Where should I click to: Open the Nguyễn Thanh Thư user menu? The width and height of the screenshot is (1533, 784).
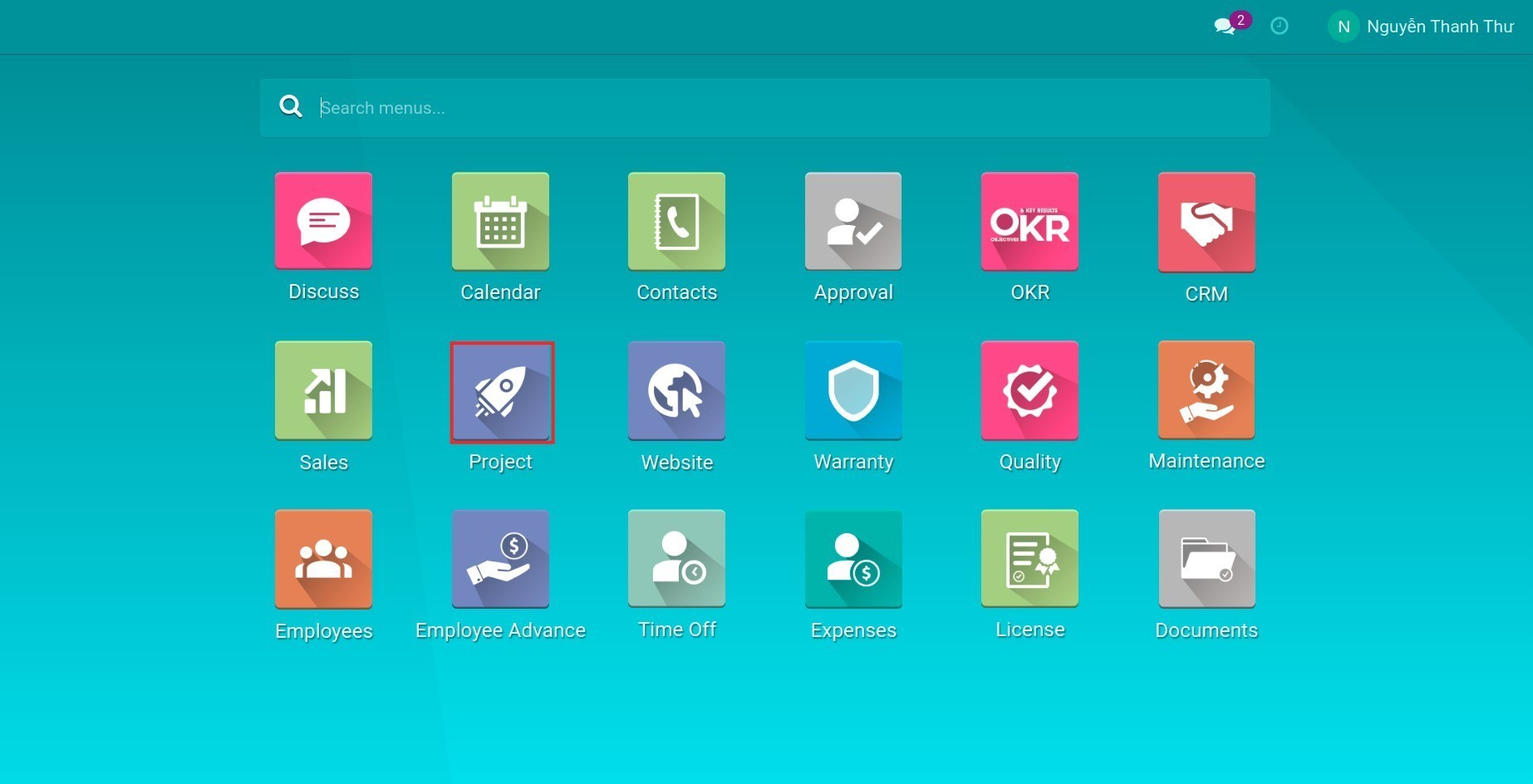pos(1421,26)
